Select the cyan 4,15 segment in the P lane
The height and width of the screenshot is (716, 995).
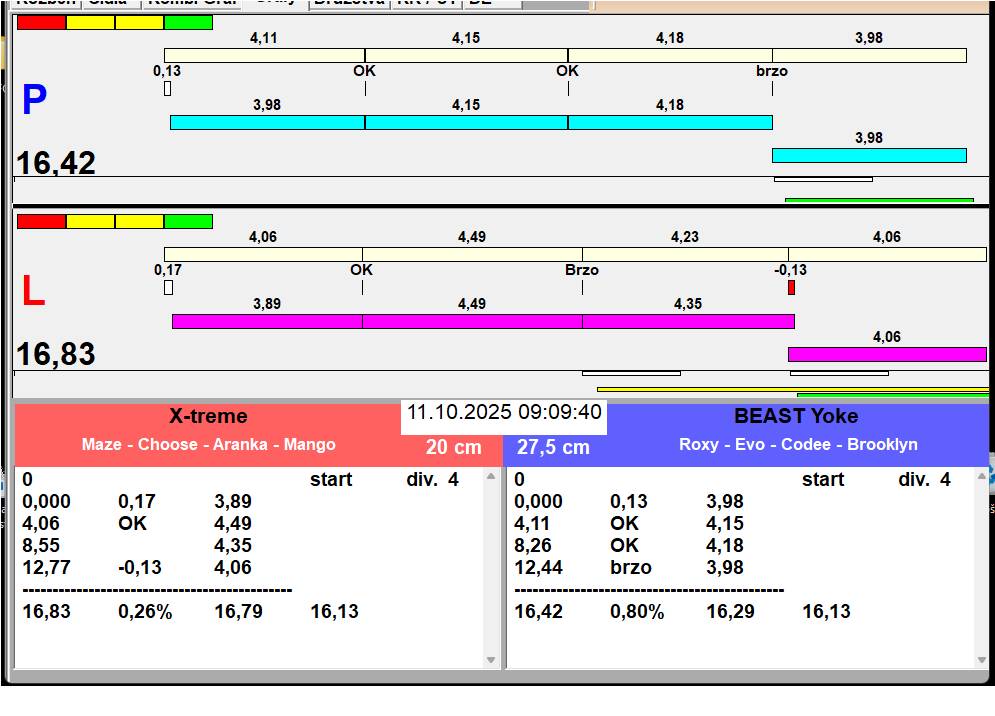[466, 122]
